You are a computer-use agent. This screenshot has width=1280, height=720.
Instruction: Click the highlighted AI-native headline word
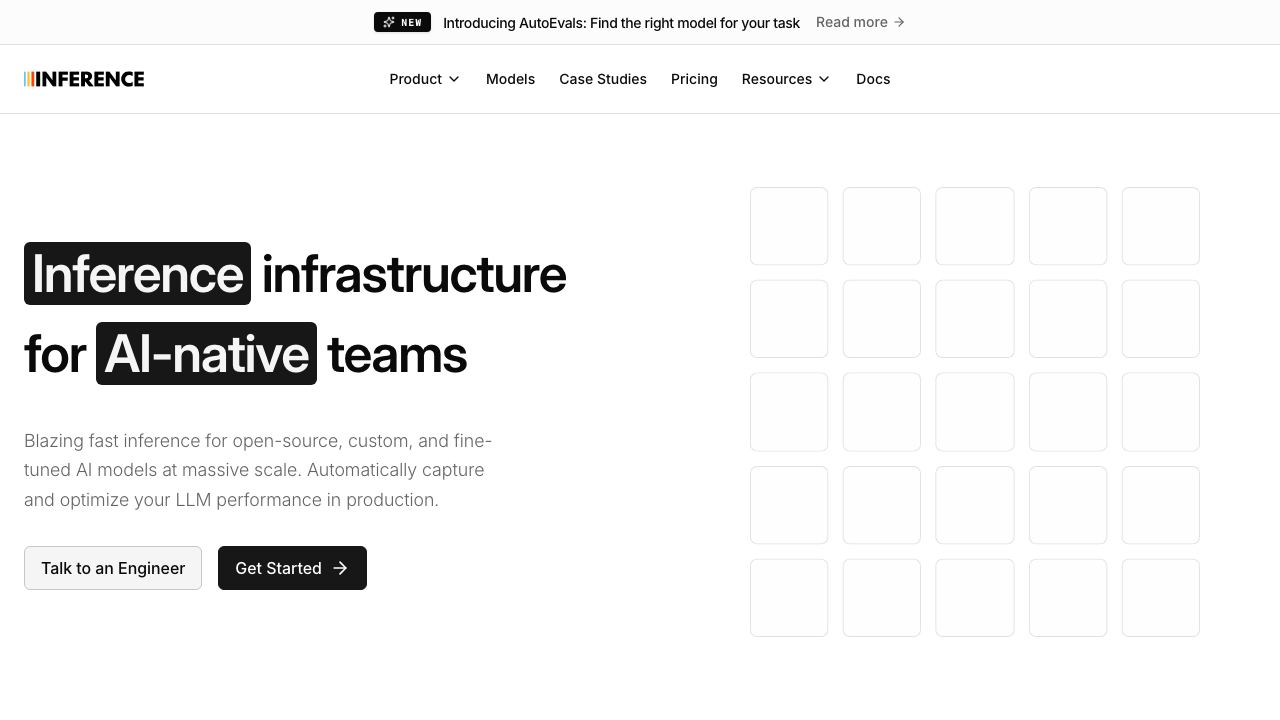coord(206,353)
